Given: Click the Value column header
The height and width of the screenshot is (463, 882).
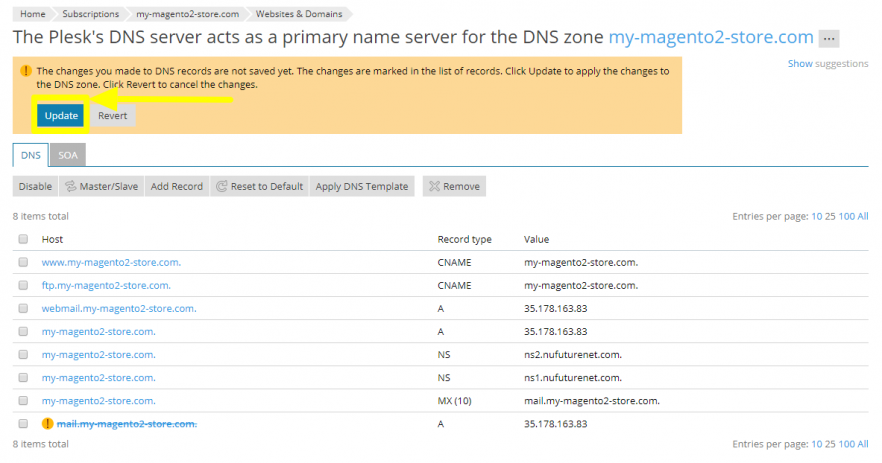Looking at the screenshot, I should tap(537, 239).
